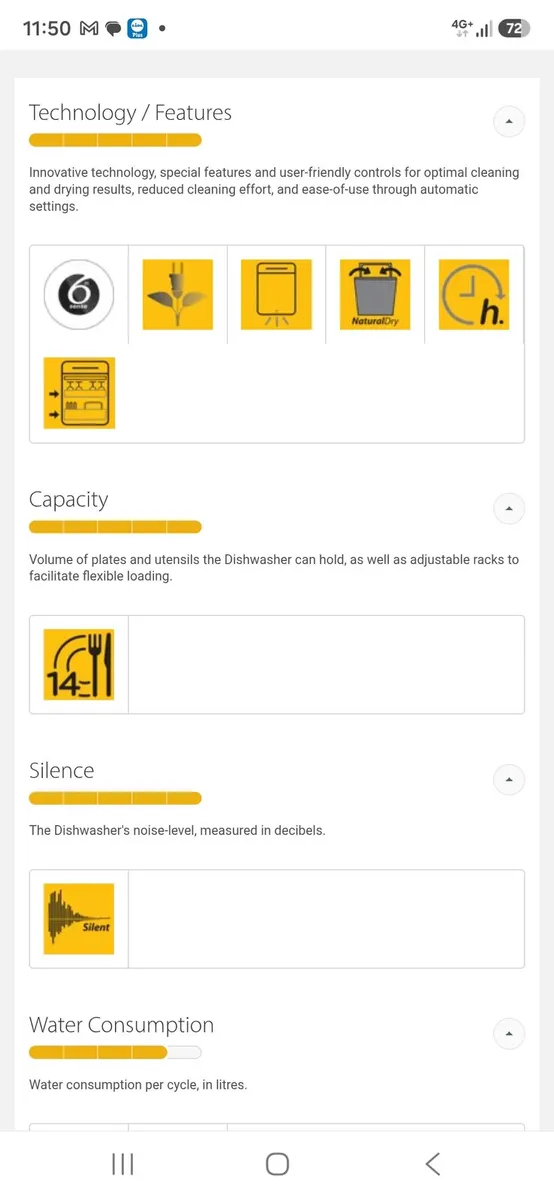Tap the Technology / Features heading
554x1200 pixels.
[x=130, y=113]
